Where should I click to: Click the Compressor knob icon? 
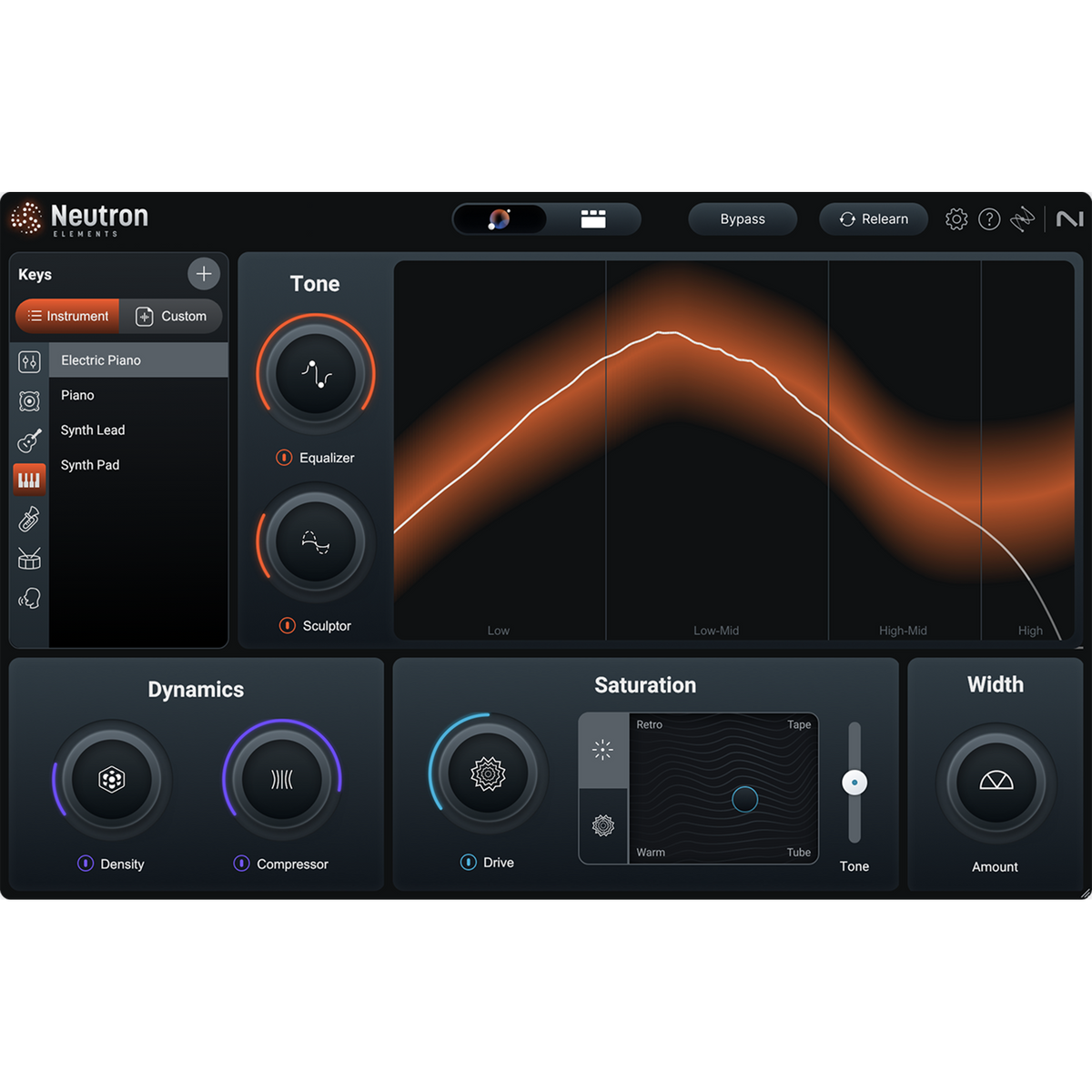(x=282, y=780)
